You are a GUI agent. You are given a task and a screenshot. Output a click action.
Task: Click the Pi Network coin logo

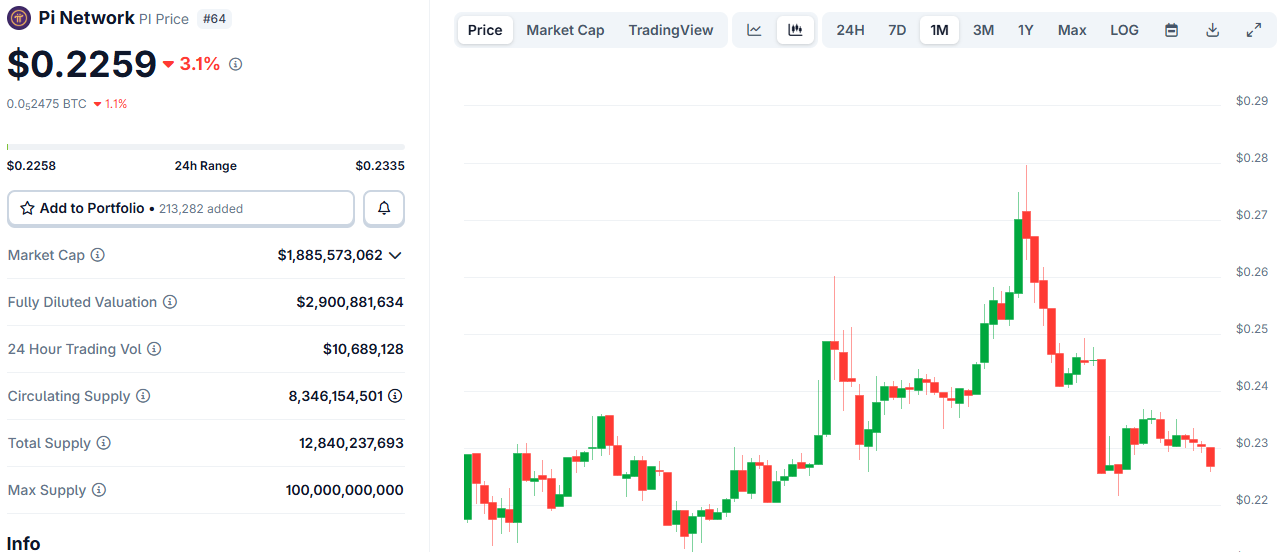(19, 18)
